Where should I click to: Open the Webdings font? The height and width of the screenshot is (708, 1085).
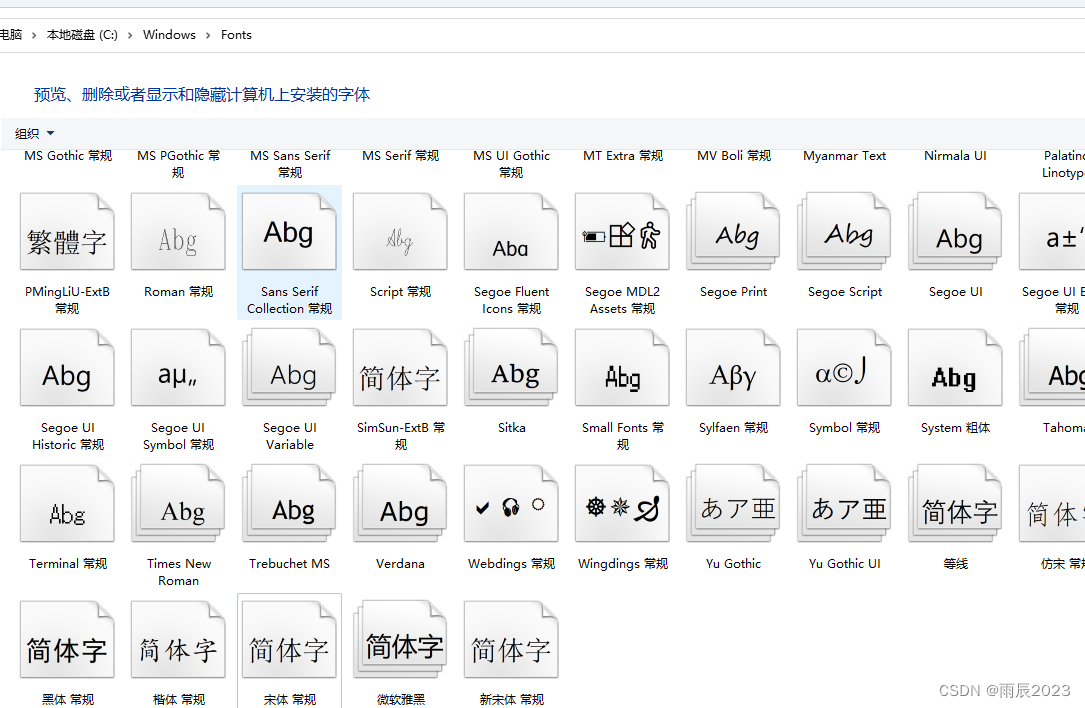pyautogui.click(x=511, y=503)
